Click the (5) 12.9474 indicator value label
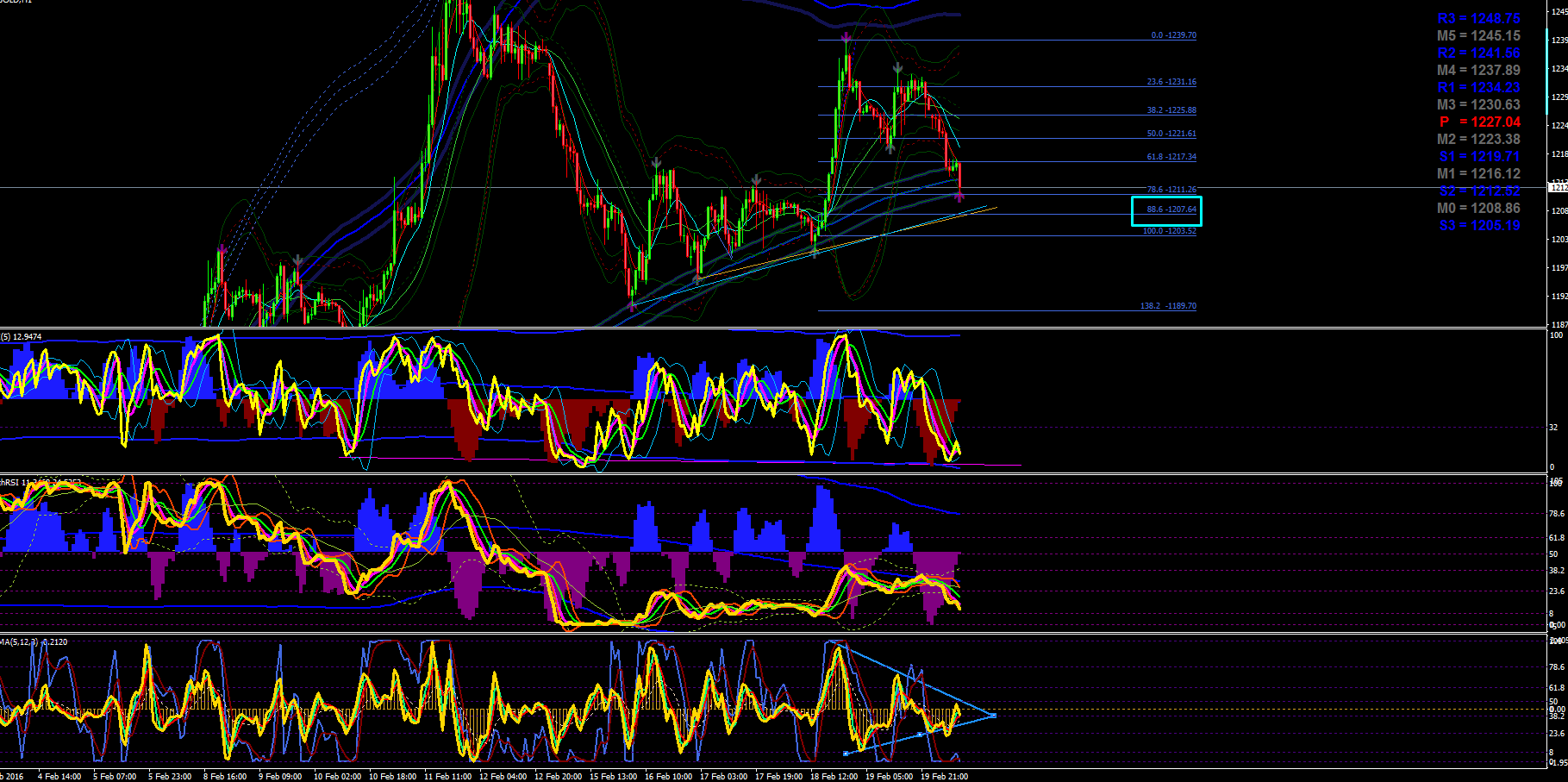 pyautogui.click(x=21, y=336)
